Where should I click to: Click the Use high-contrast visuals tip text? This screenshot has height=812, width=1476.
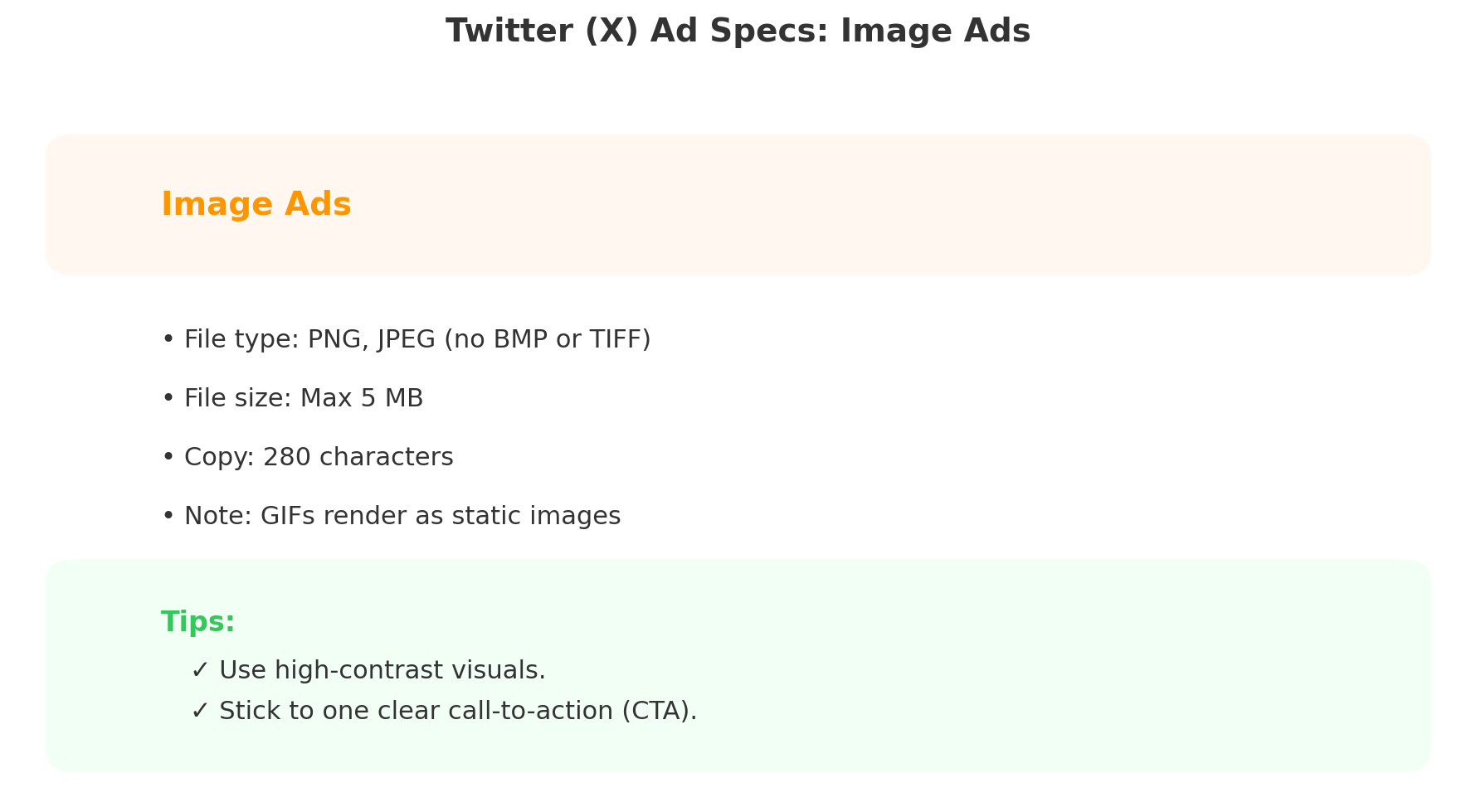point(382,670)
